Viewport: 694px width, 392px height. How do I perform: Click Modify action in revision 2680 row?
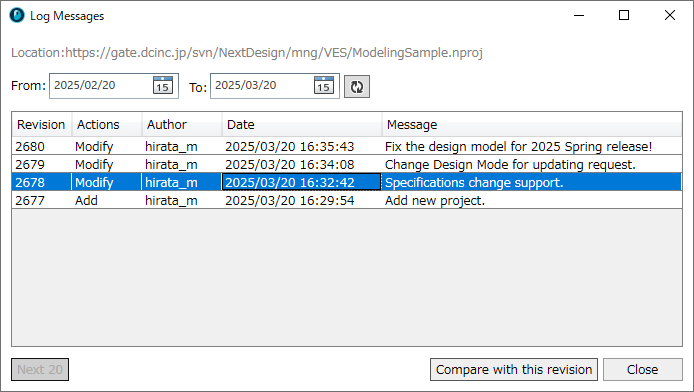pos(94,146)
